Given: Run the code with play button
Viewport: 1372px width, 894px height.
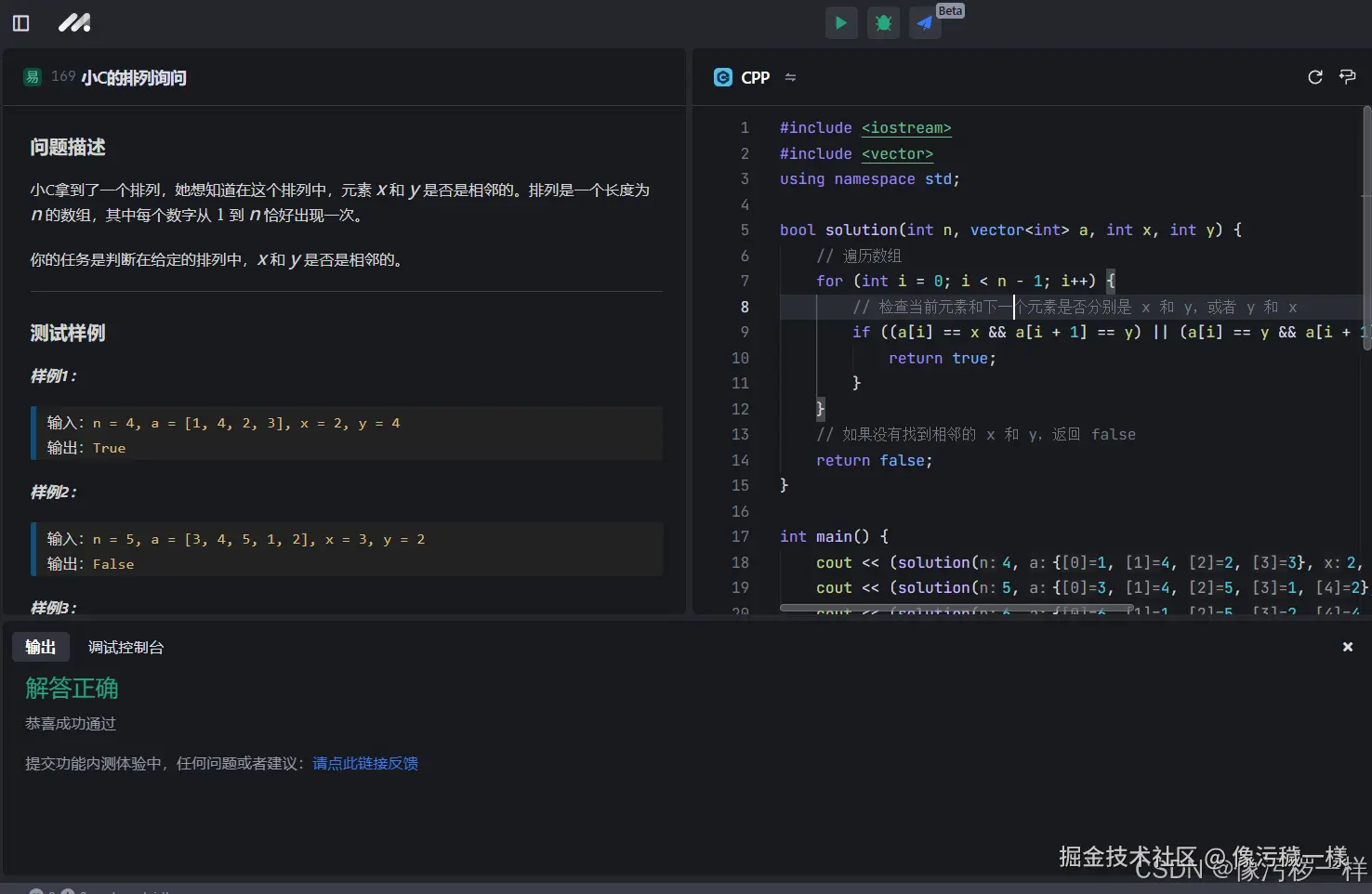Looking at the screenshot, I should (841, 23).
